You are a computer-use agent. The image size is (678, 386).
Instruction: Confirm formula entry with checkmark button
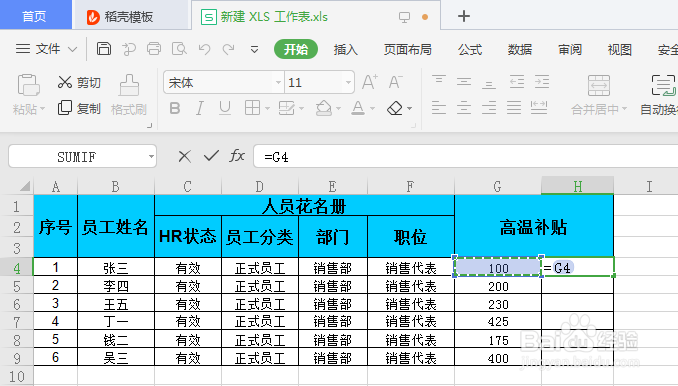211,156
